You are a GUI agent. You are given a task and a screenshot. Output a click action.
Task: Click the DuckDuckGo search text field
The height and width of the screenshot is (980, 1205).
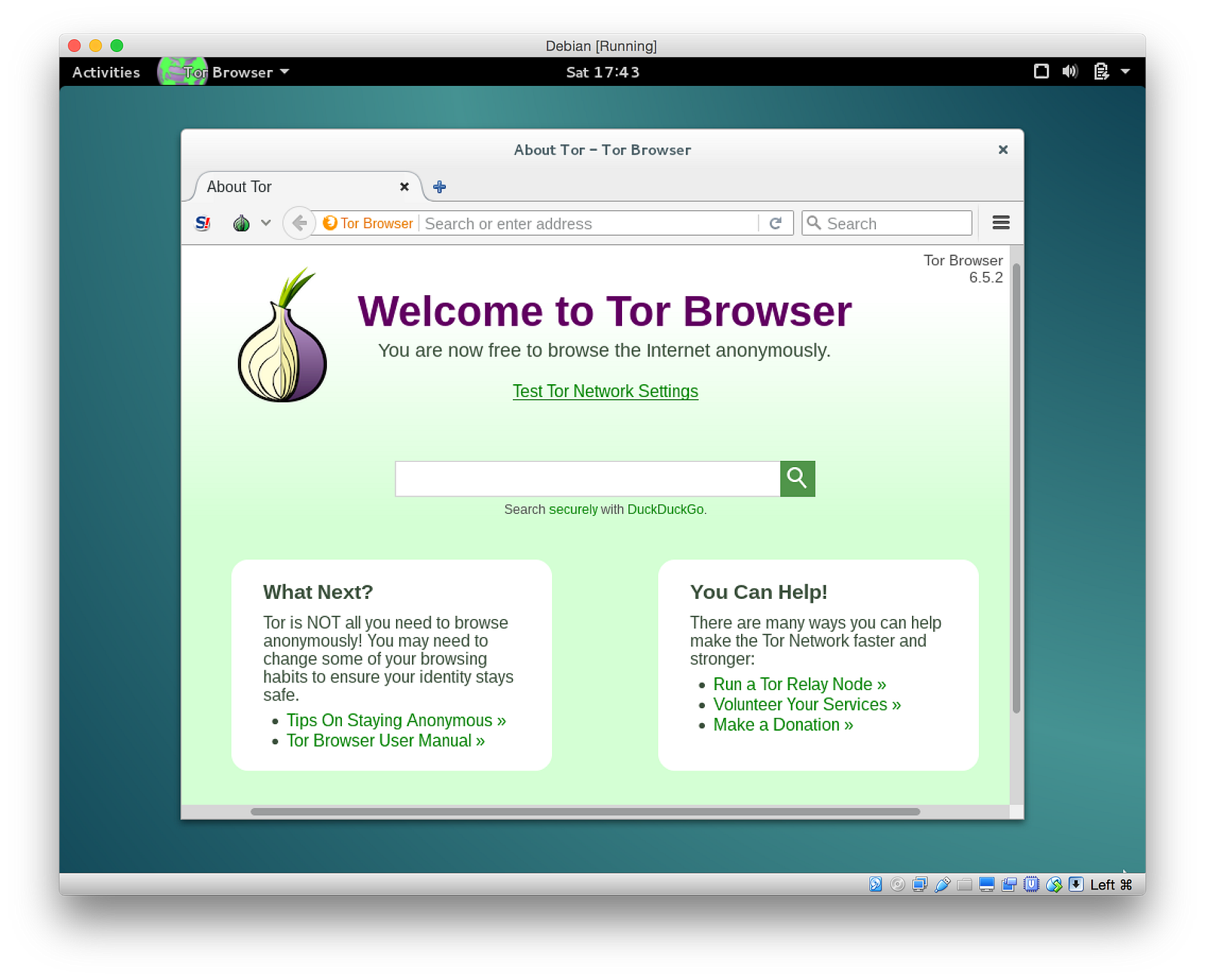click(x=587, y=479)
